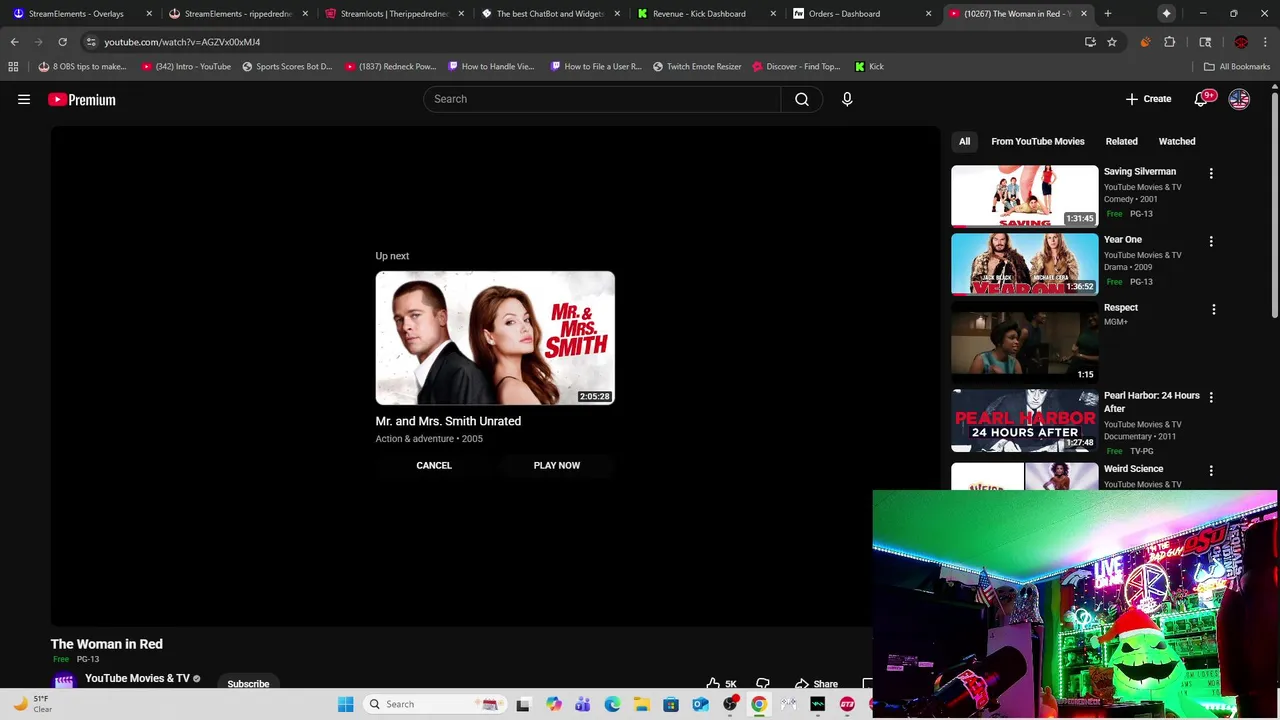The height and width of the screenshot is (720, 1280).
Task: Open Year One movie thumbnail
Action: point(1024,264)
